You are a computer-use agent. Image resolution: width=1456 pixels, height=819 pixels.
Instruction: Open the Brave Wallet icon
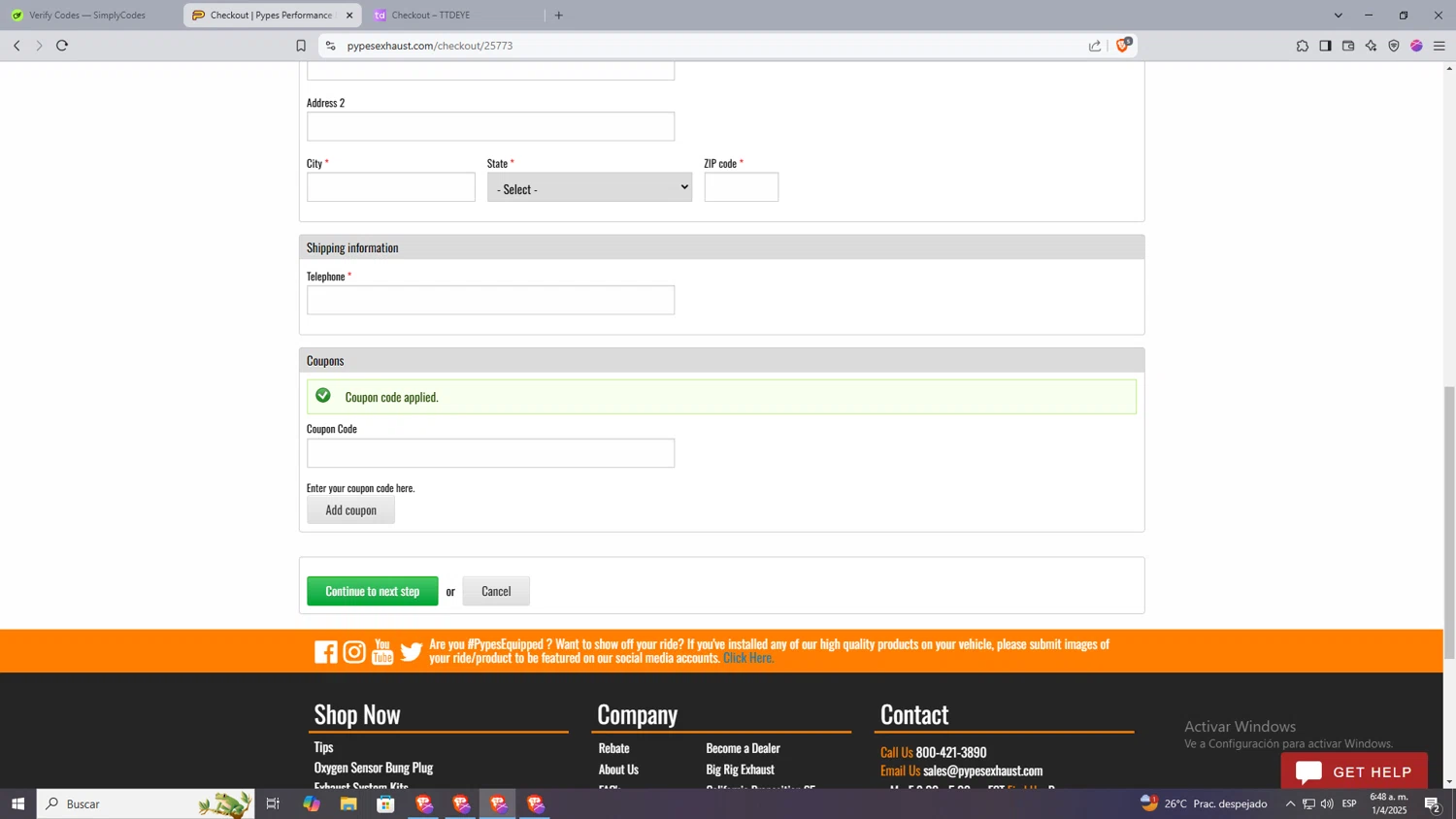point(1348,46)
